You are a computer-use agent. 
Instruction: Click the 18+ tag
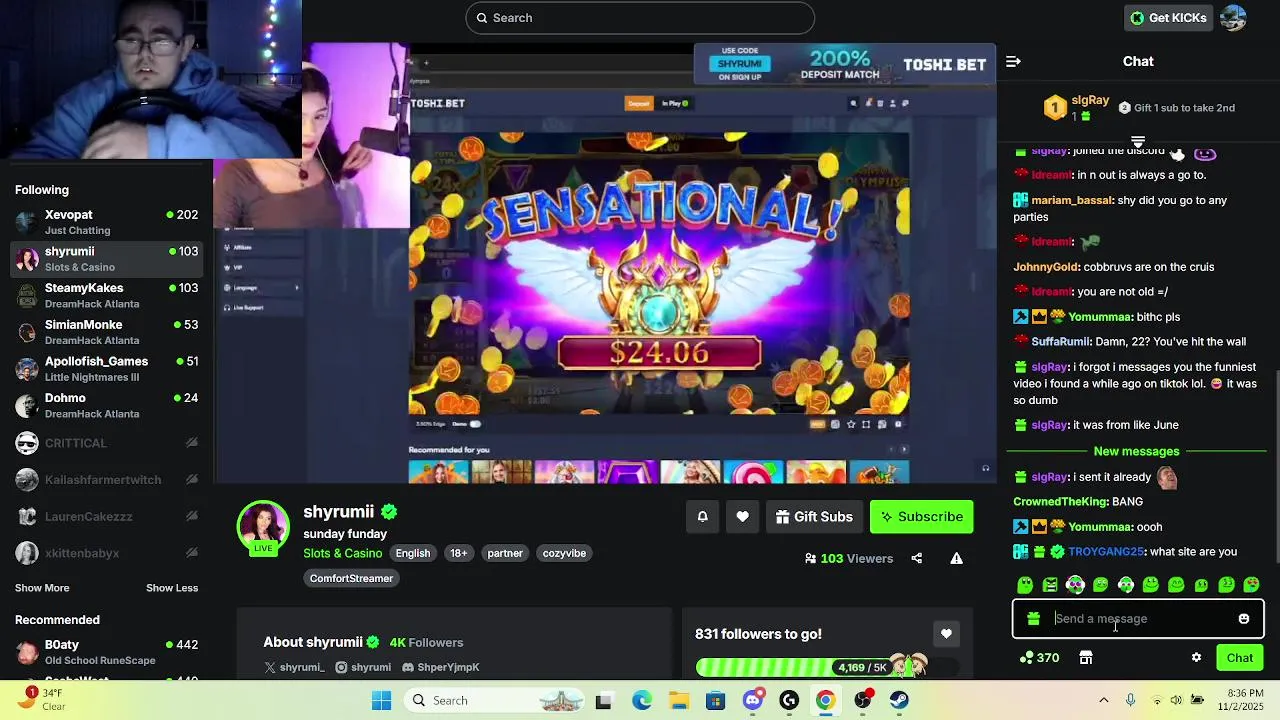pyautogui.click(x=458, y=553)
